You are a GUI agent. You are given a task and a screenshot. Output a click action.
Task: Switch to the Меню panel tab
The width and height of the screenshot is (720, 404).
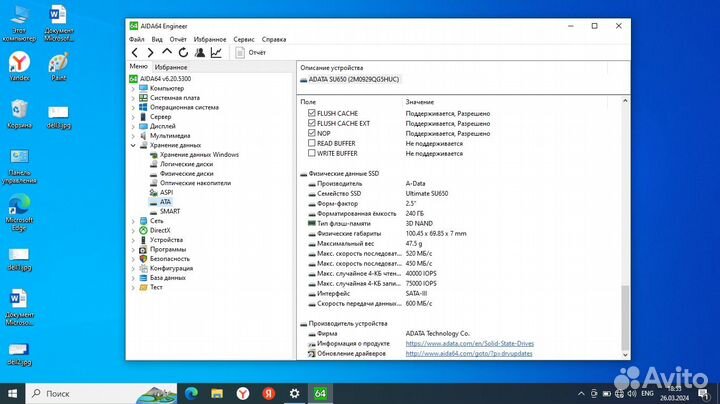click(138, 67)
